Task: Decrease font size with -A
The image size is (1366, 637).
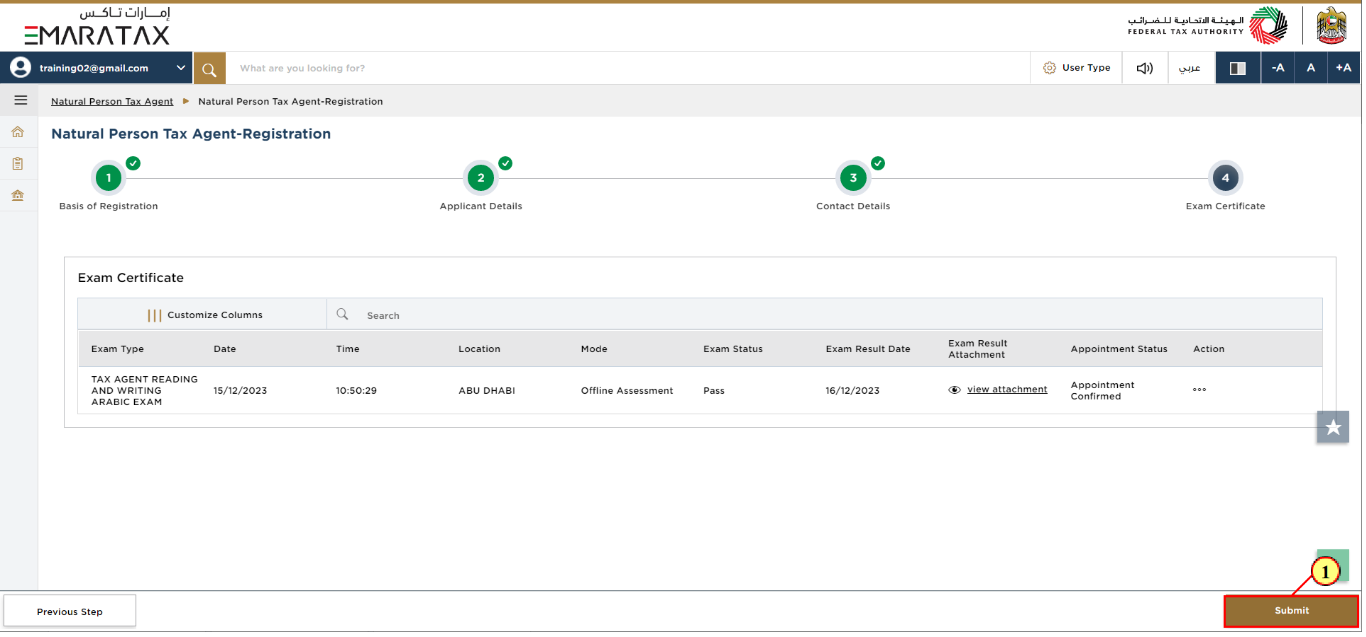Action: point(1277,68)
